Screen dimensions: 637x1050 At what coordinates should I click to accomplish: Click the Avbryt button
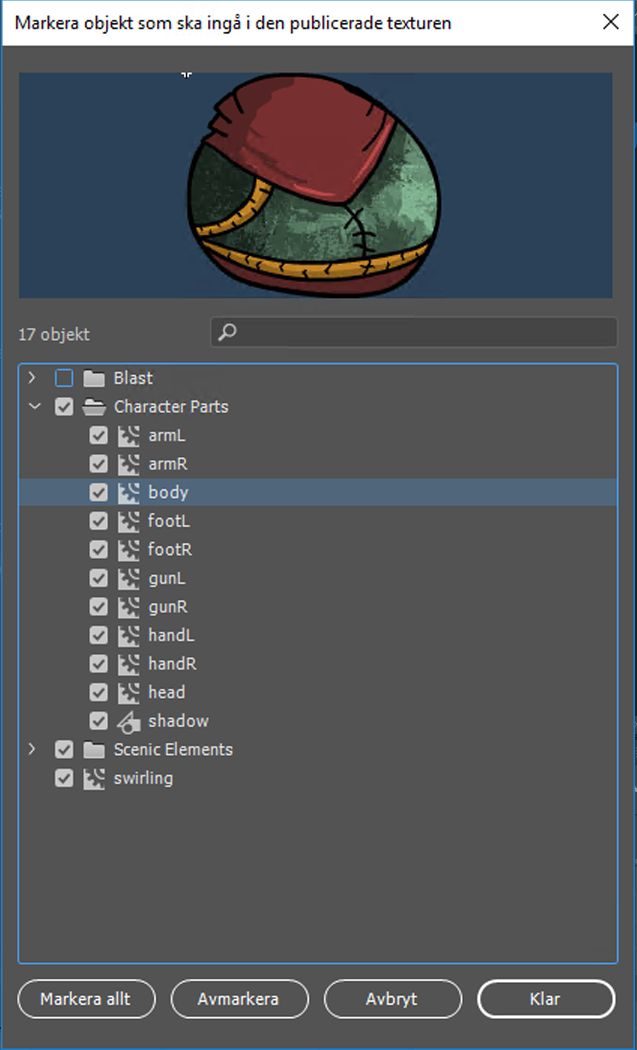click(393, 999)
